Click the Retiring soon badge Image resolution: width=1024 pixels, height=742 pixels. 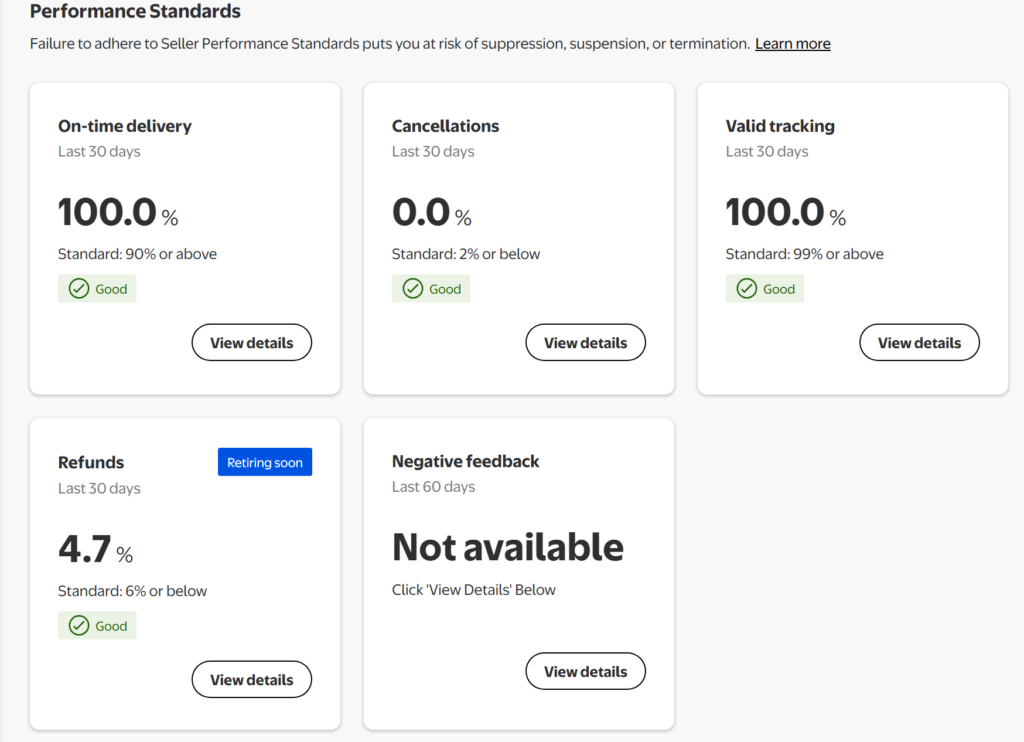[265, 462]
